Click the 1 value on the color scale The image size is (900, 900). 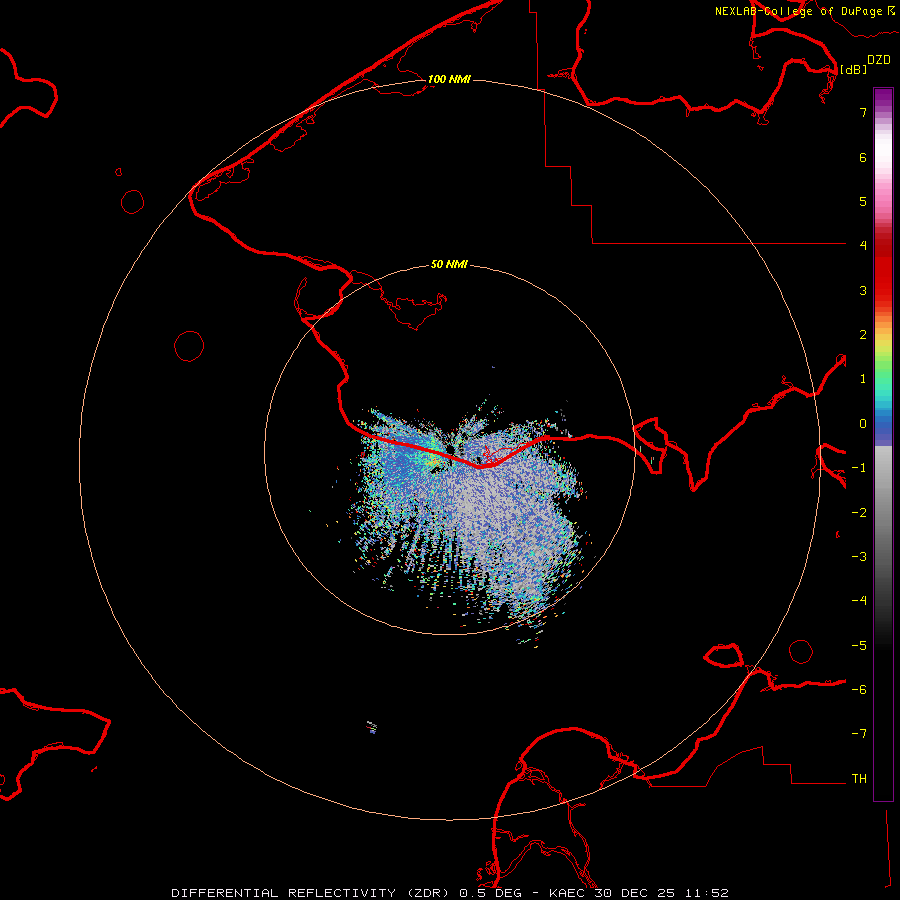pyautogui.click(x=863, y=379)
